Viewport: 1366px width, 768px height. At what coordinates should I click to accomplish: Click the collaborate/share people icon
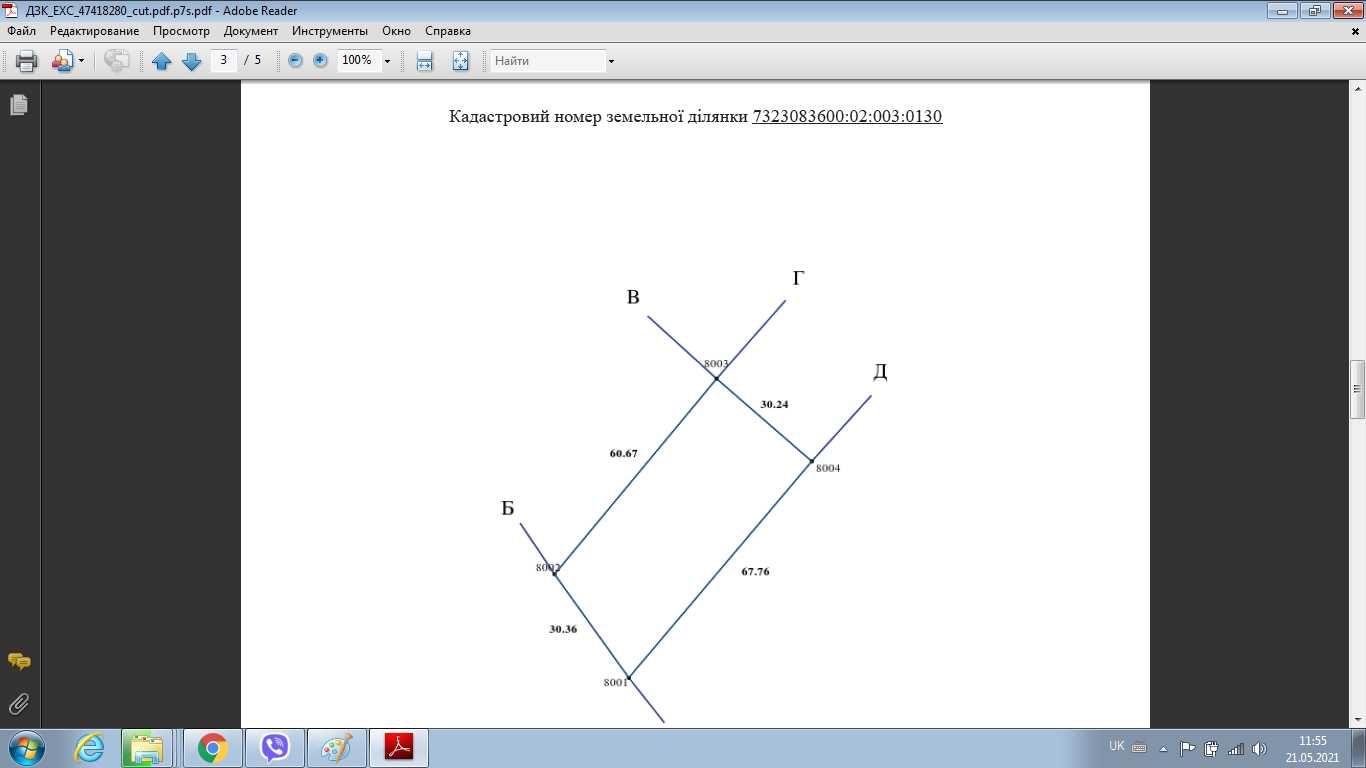61,61
